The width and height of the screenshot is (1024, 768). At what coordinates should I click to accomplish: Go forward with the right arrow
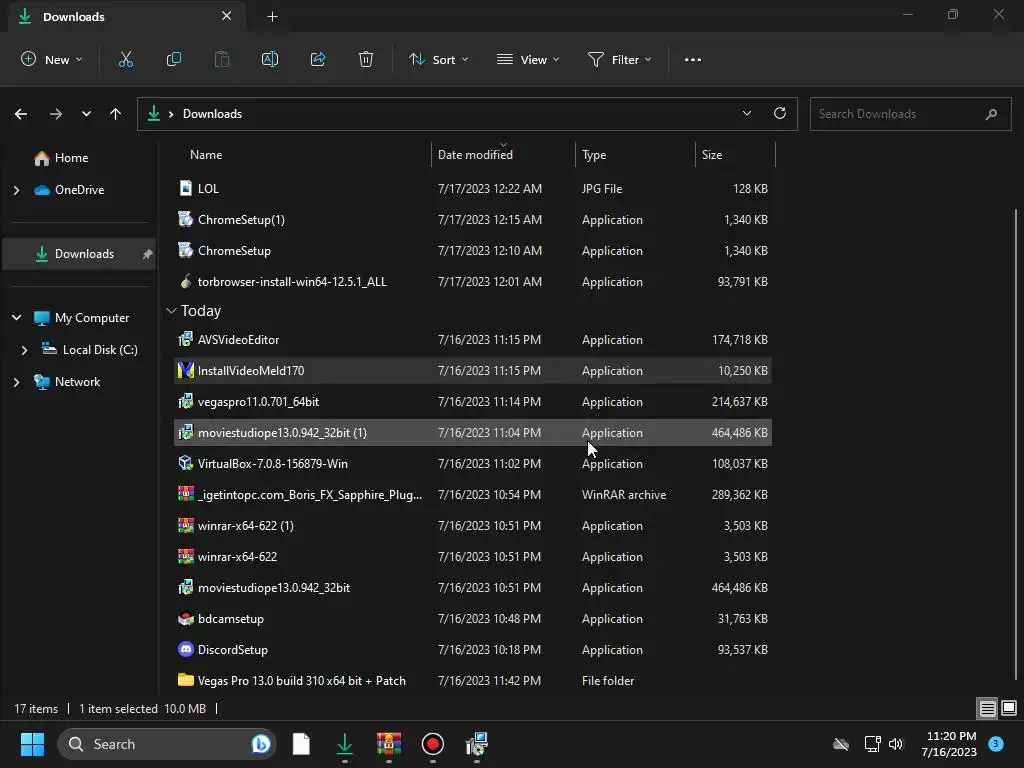pyautogui.click(x=56, y=114)
